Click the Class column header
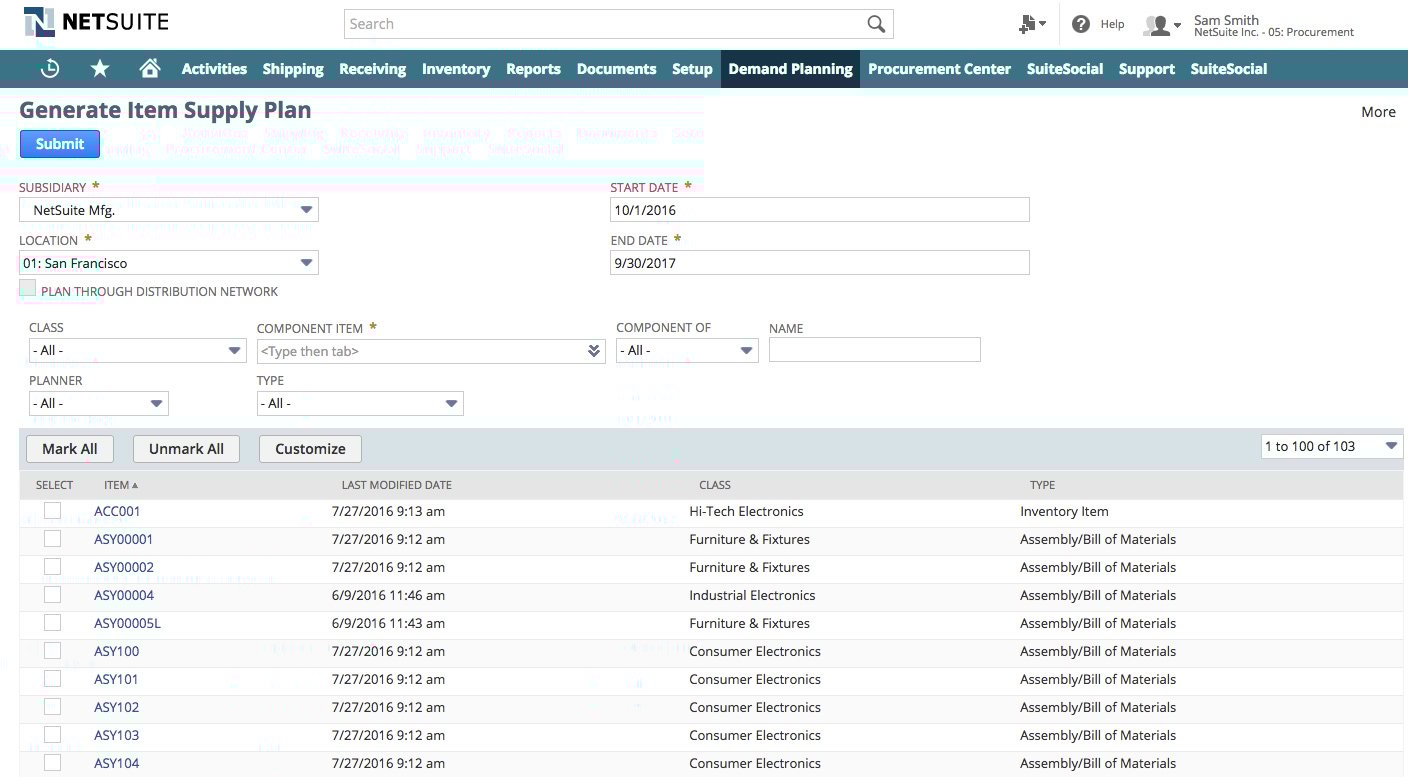 [715, 485]
